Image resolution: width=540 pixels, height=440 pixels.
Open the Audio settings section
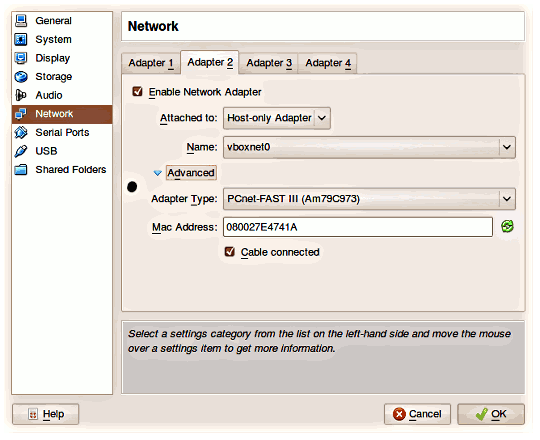point(62,95)
